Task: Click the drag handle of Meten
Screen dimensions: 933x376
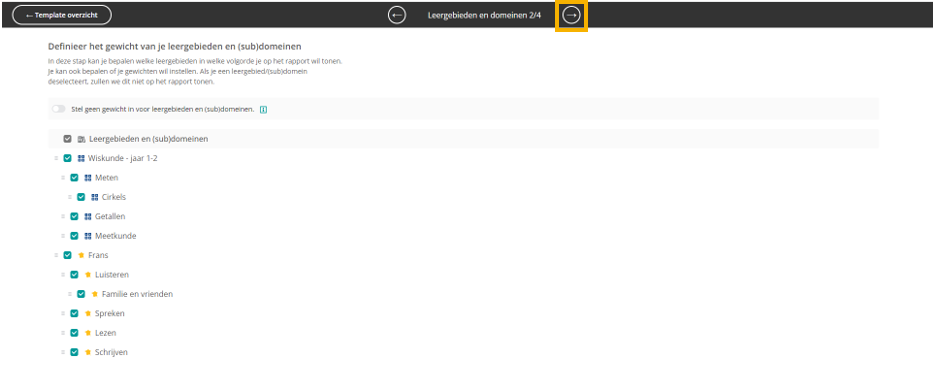Action: point(62,177)
